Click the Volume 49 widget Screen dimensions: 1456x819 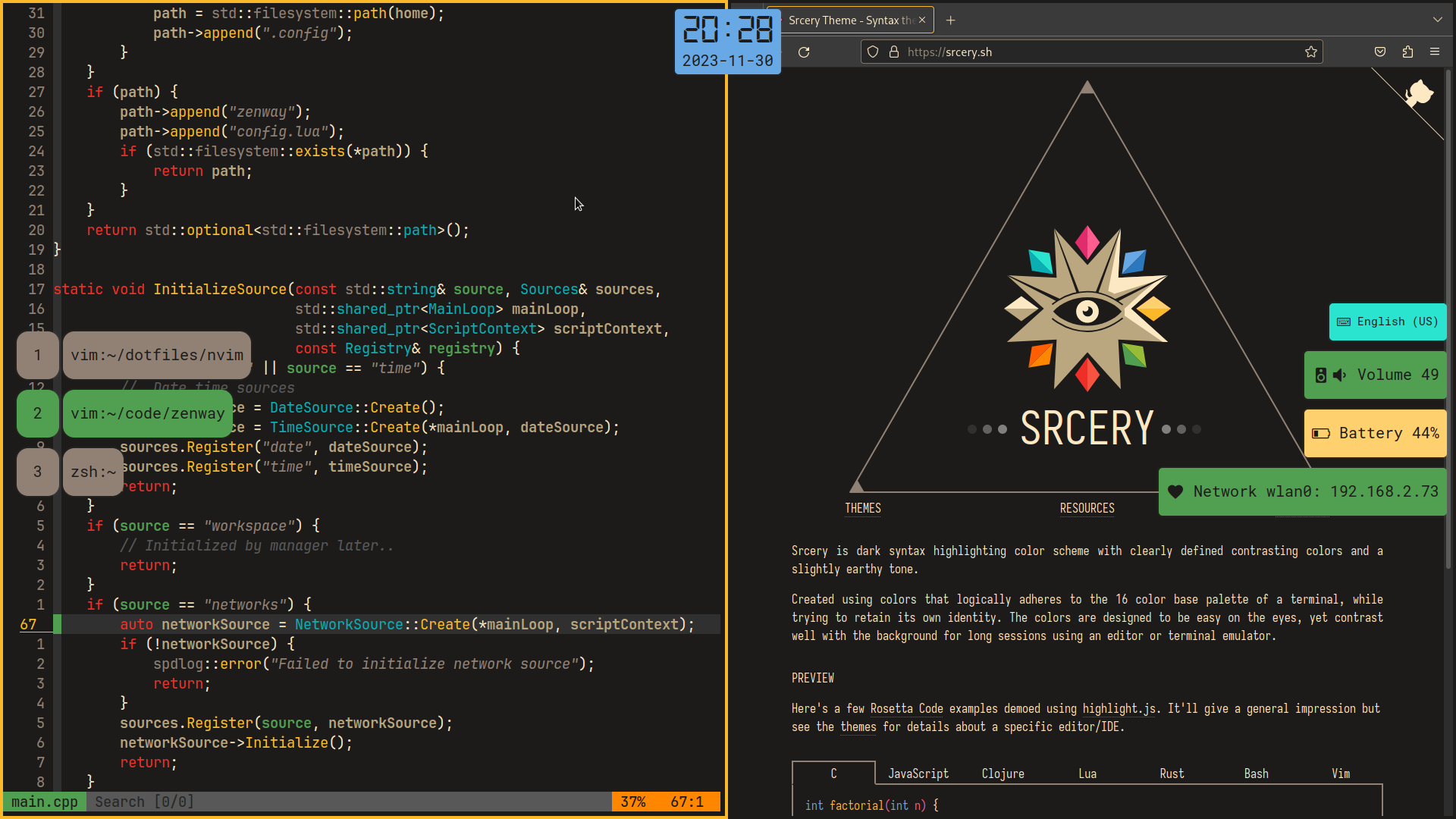(1376, 375)
